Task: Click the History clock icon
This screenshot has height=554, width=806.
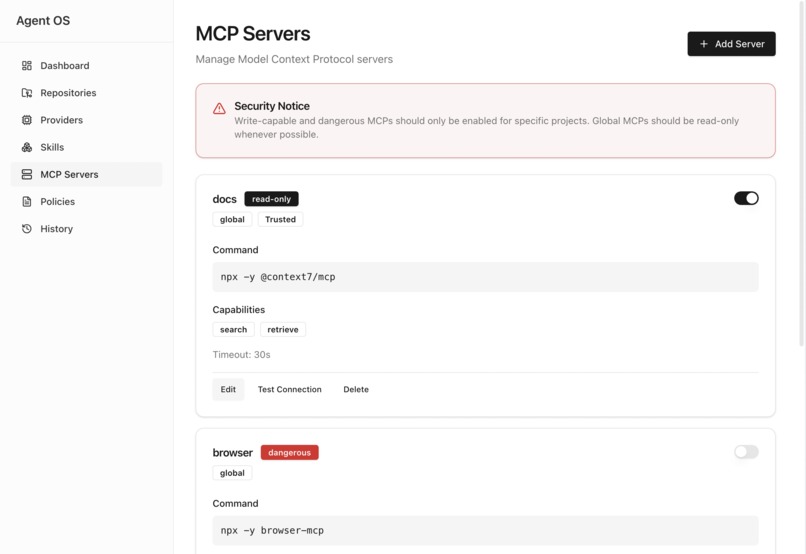Action: tap(27, 229)
